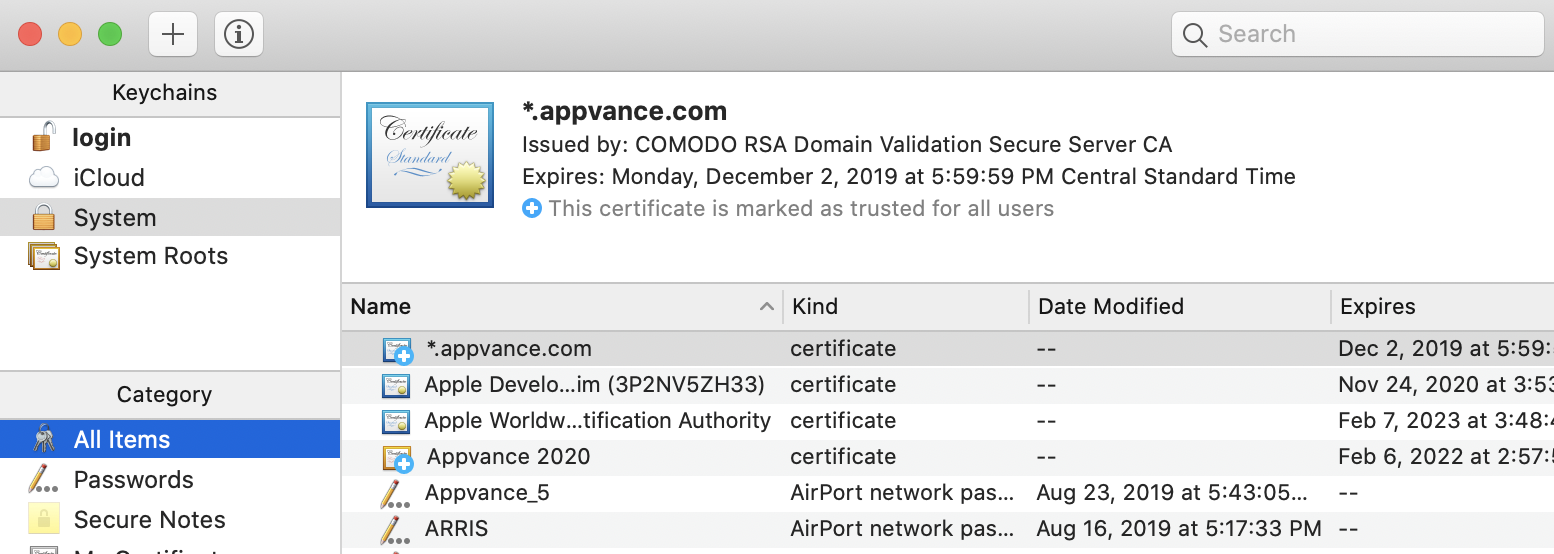Click the System locked padlock icon
This screenshot has height=554, width=1554.
pos(43,217)
